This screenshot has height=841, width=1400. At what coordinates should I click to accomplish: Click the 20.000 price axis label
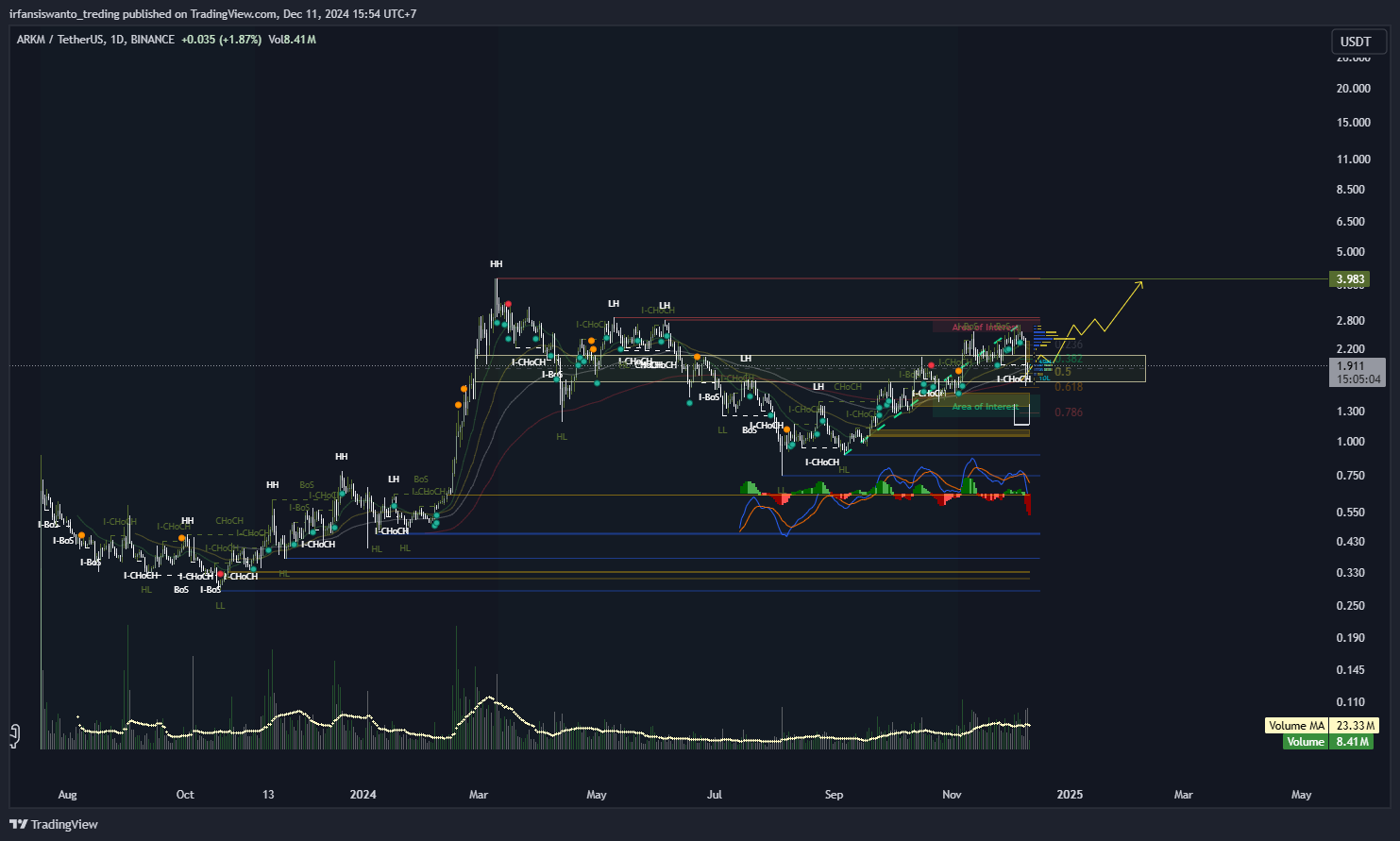1354,88
